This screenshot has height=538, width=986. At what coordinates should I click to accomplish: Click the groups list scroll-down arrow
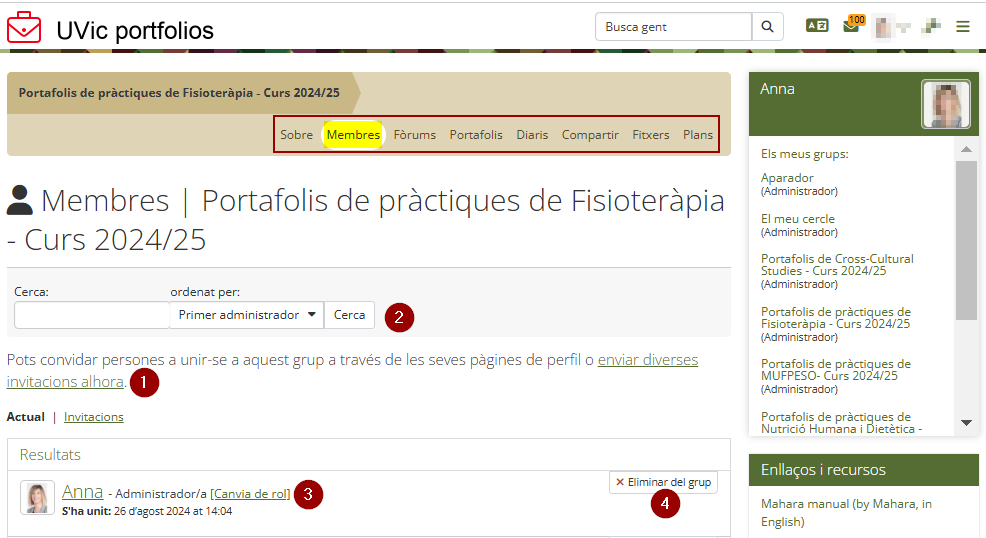(967, 423)
